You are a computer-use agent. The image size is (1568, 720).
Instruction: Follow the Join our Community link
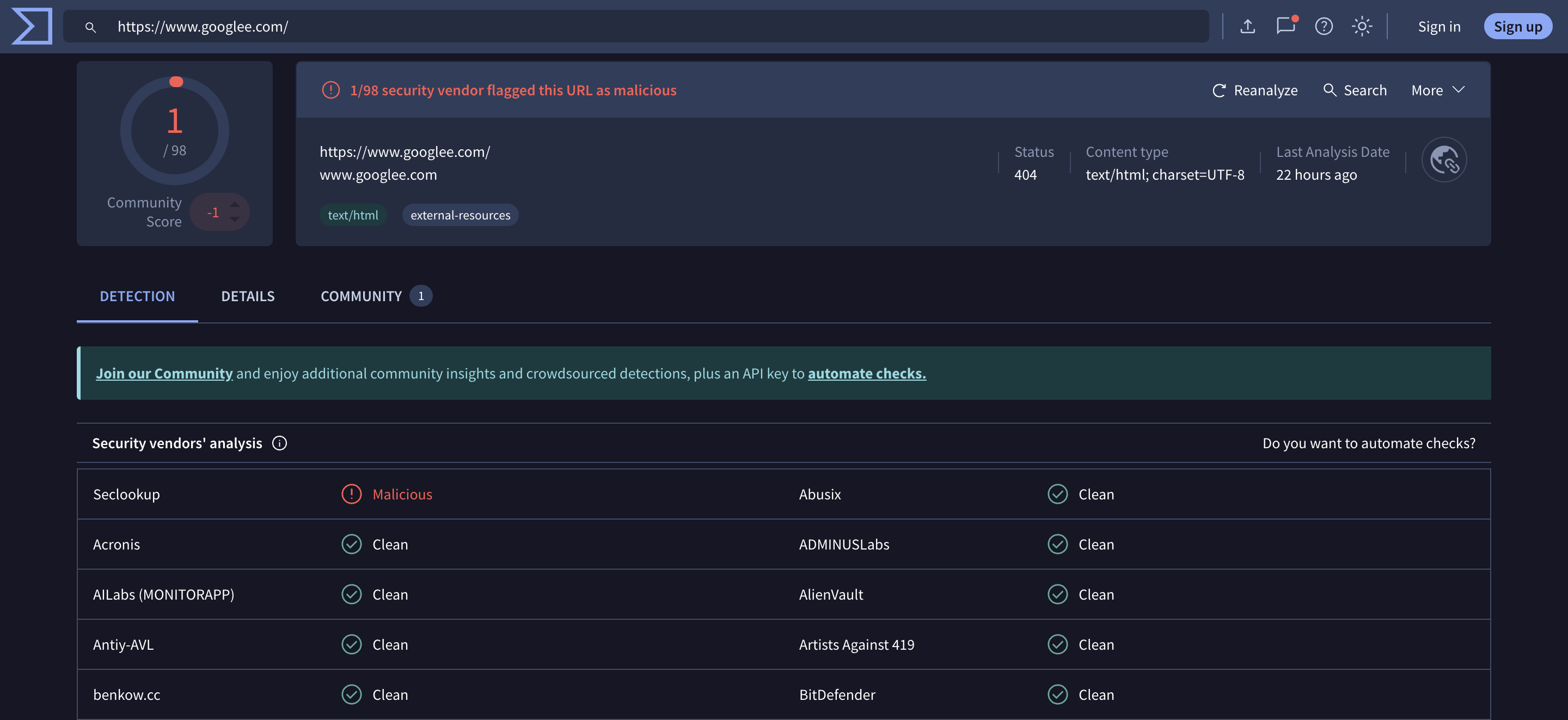point(164,374)
